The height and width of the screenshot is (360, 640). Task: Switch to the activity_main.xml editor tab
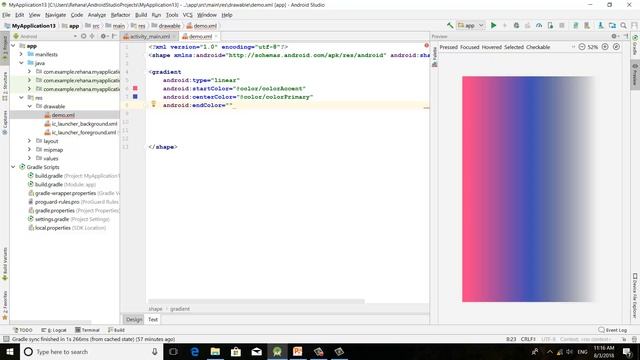pyautogui.click(x=149, y=36)
